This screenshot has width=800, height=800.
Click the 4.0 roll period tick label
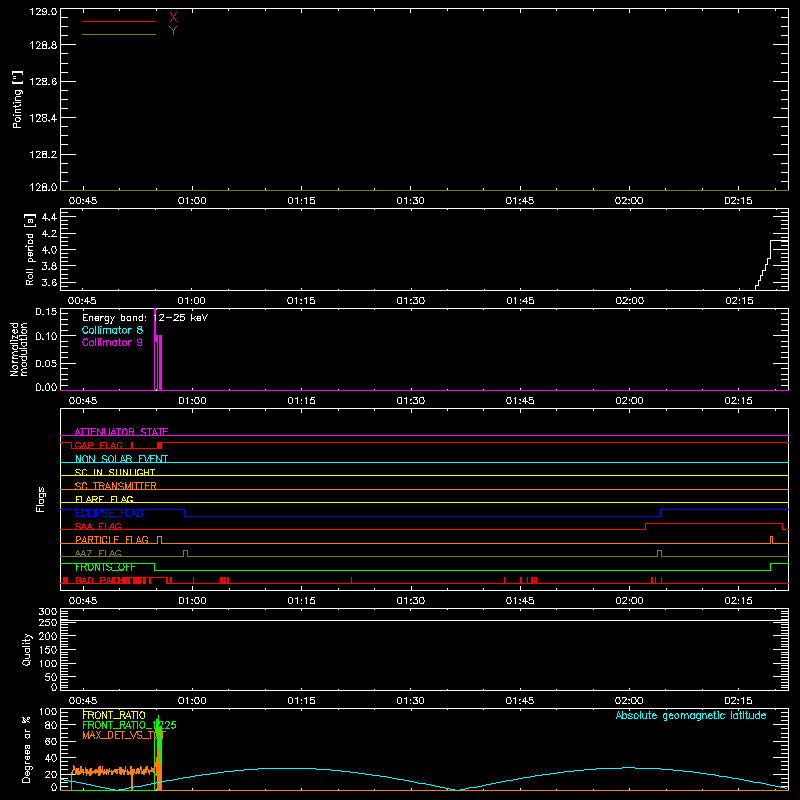tap(49, 250)
